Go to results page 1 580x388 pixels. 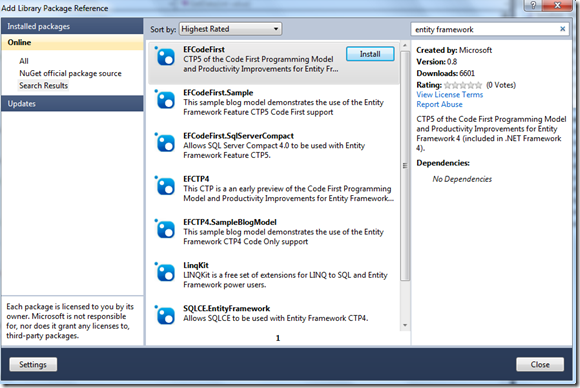[x=278, y=338]
